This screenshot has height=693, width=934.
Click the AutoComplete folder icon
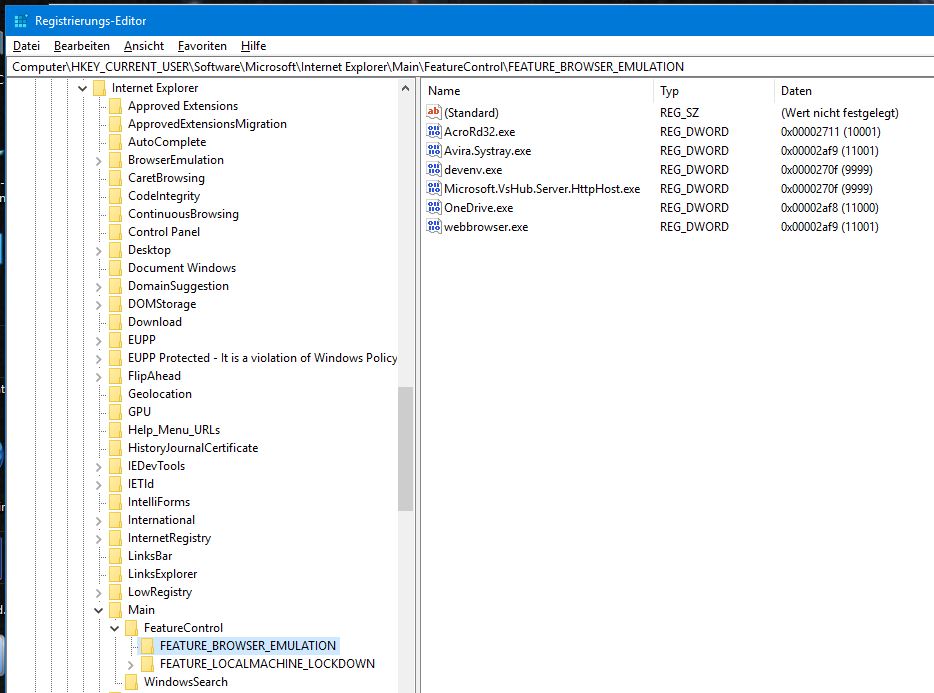pyautogui.click(x=116, y=142)
